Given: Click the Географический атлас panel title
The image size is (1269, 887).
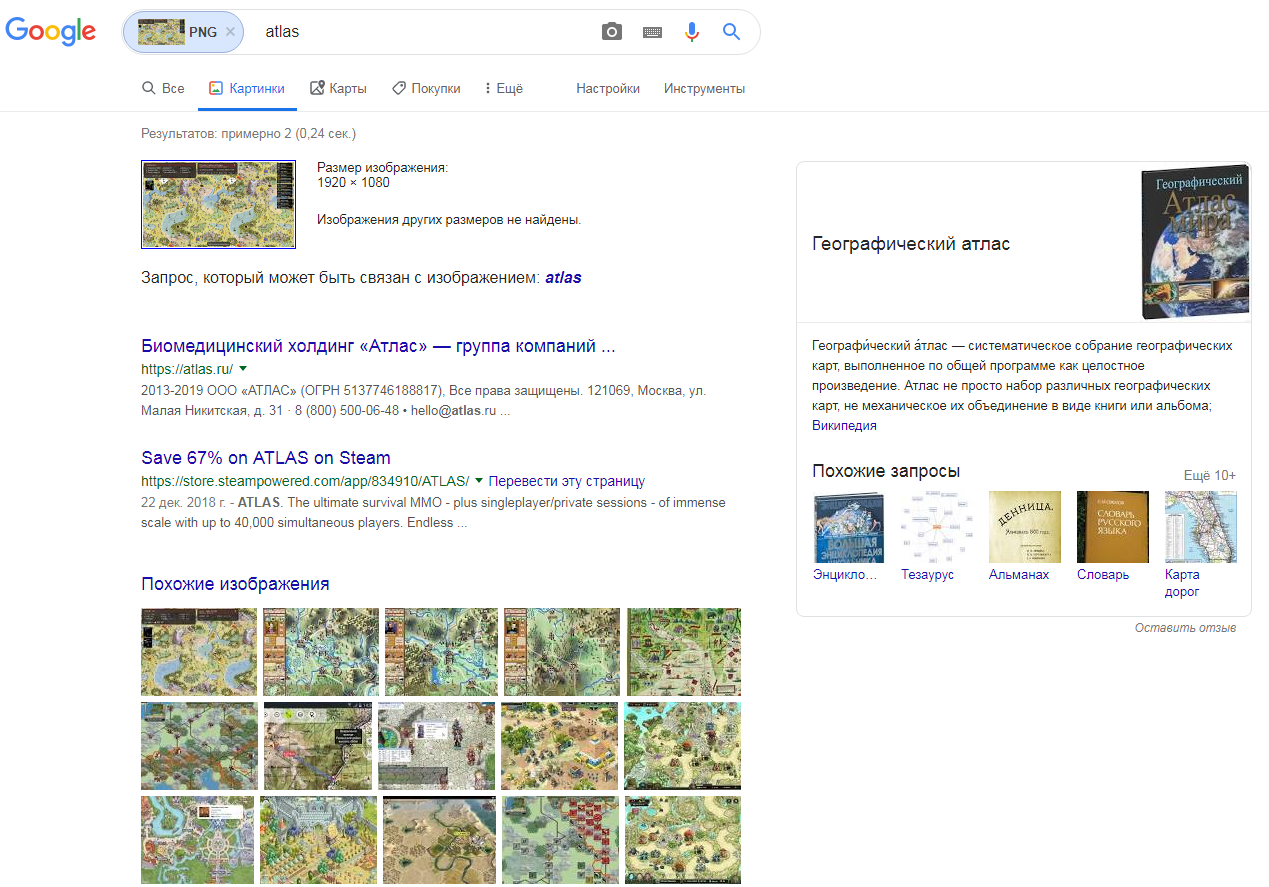Looking at the screenshot, I should (x=911, y=244).
